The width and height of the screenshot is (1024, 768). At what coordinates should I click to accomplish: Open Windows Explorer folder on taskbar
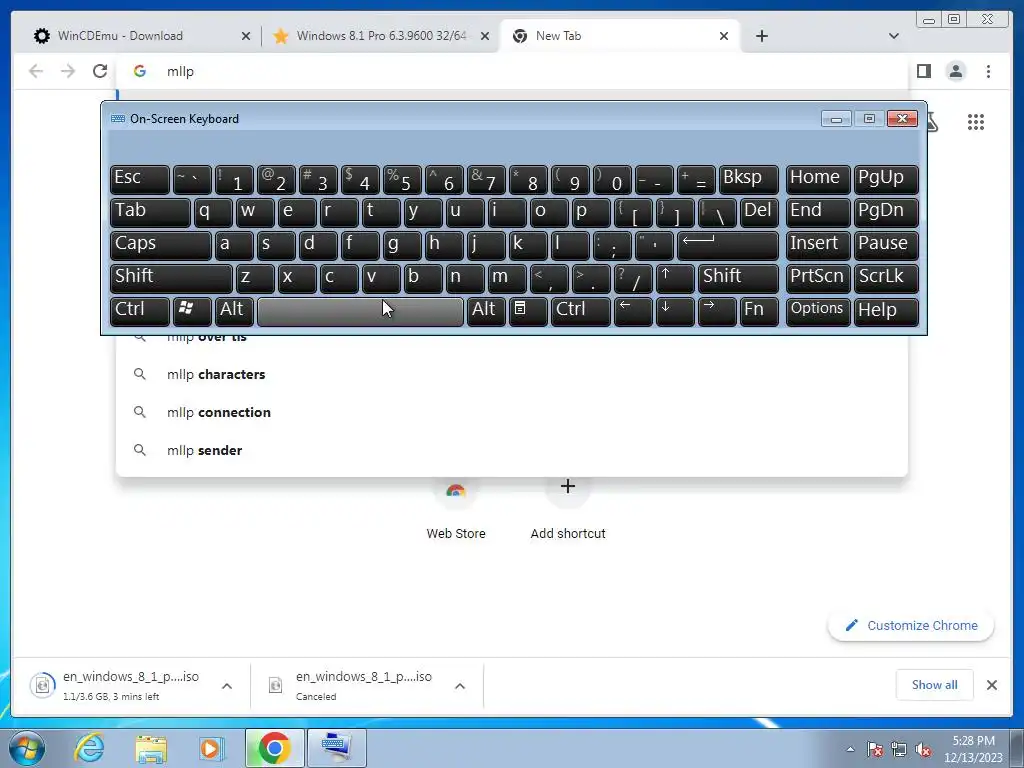pos(151,748)
